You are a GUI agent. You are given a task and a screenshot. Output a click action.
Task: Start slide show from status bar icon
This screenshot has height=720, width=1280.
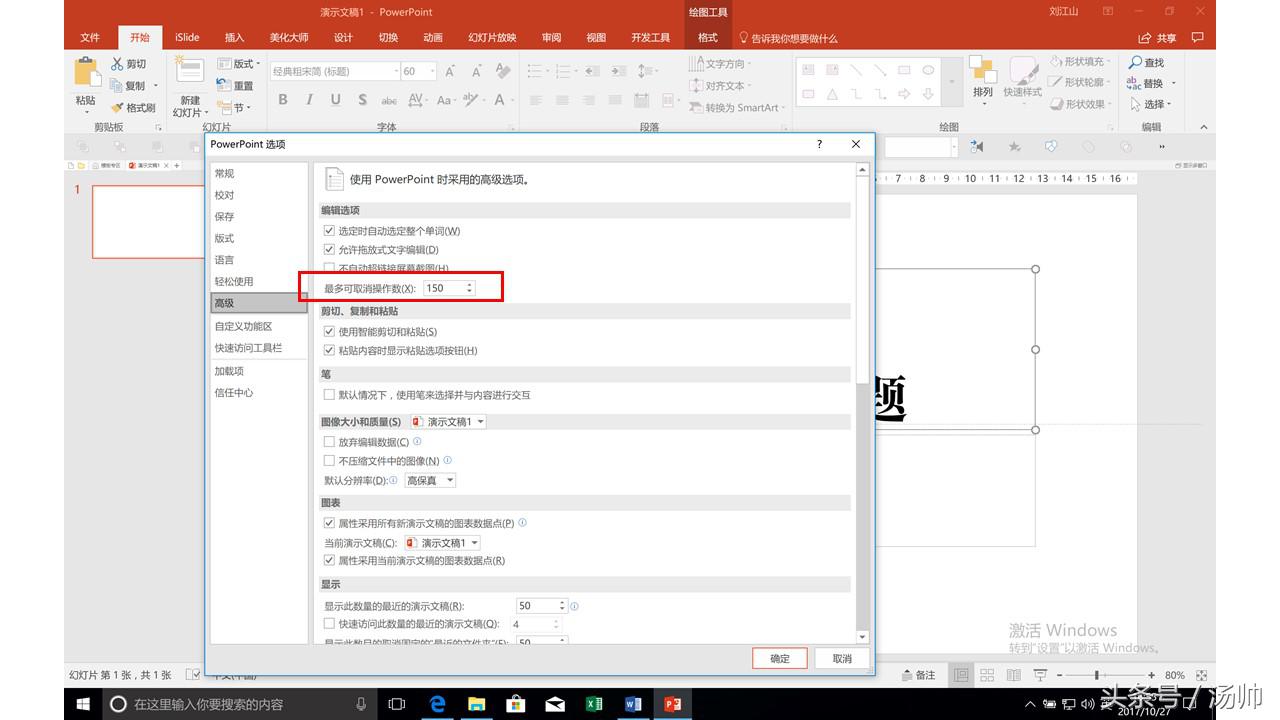1040,675
